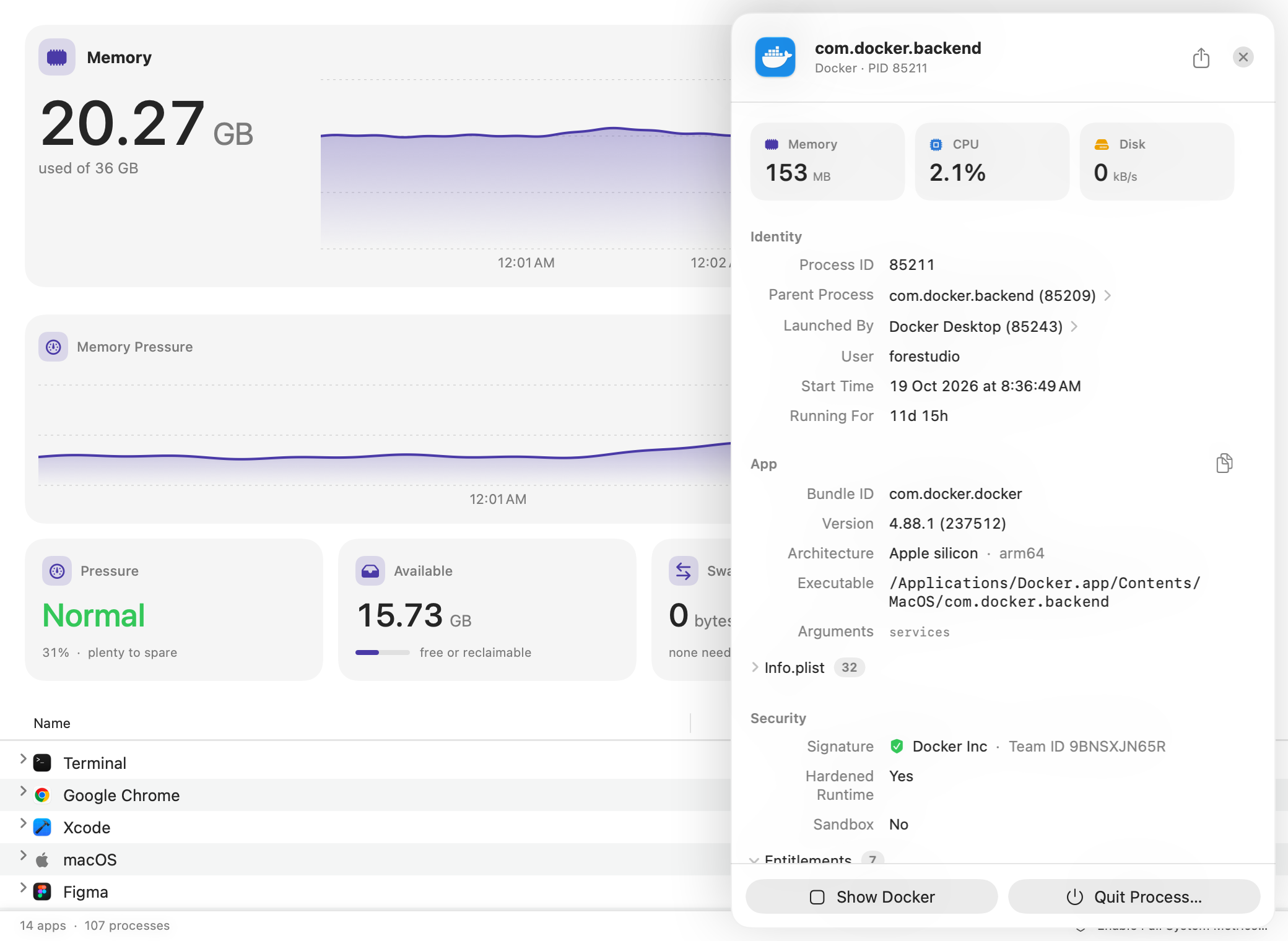Screen dimensions: 1288x941
Task: Open the process CPU stat card
Action: 992,161
